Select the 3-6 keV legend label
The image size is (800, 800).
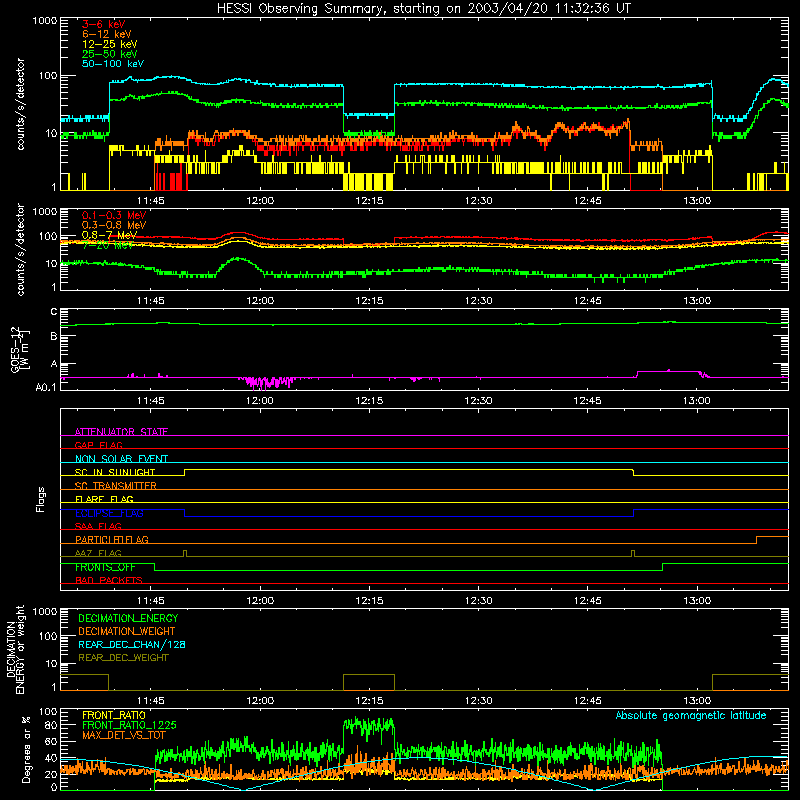point(104,24)
